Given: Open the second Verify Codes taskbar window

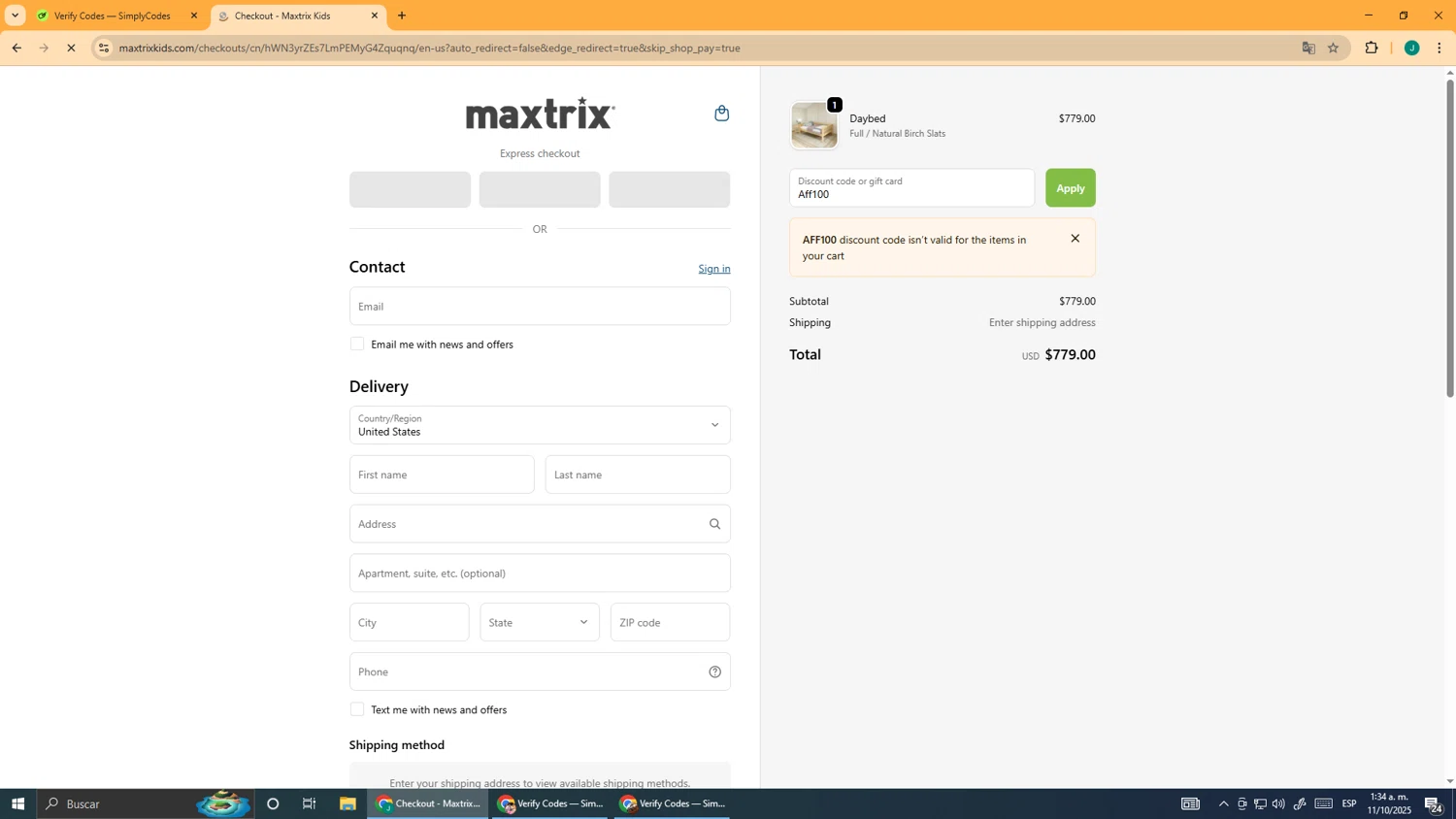Looking at the screenshot, I should [x=550, y=803].
